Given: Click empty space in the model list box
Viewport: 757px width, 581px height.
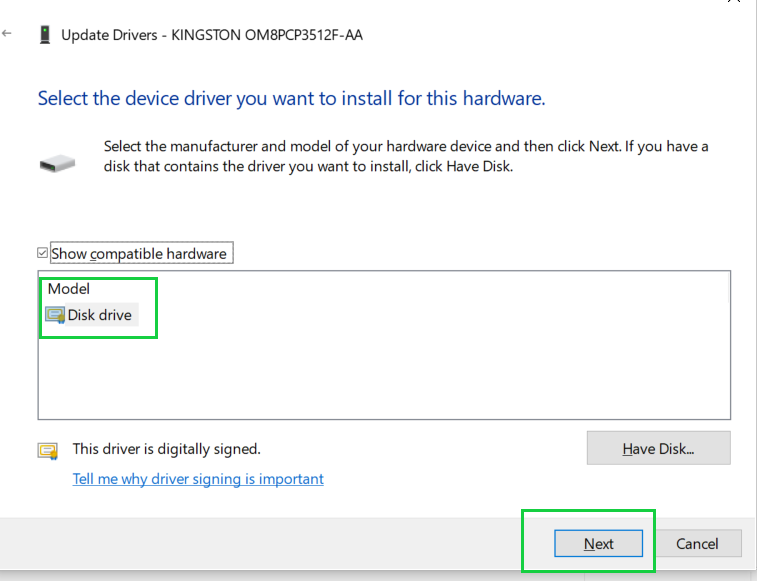Looking at the screenshot, I should [384, 372].
